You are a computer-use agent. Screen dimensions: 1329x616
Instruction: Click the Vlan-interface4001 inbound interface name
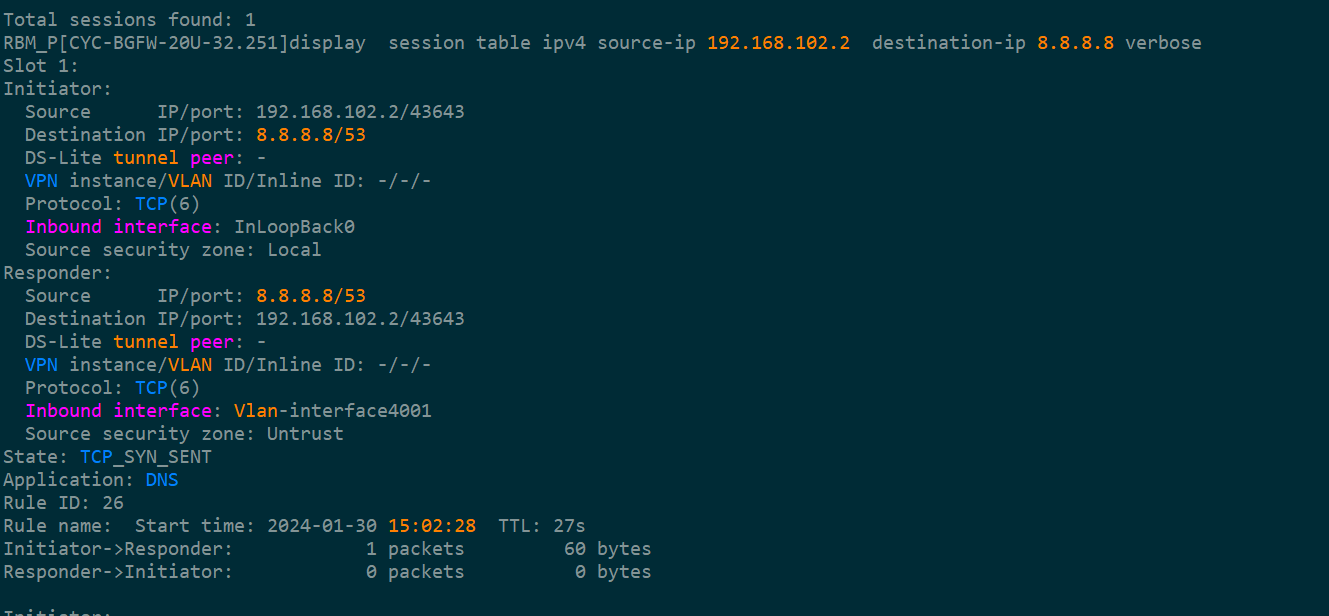[332, 411]
